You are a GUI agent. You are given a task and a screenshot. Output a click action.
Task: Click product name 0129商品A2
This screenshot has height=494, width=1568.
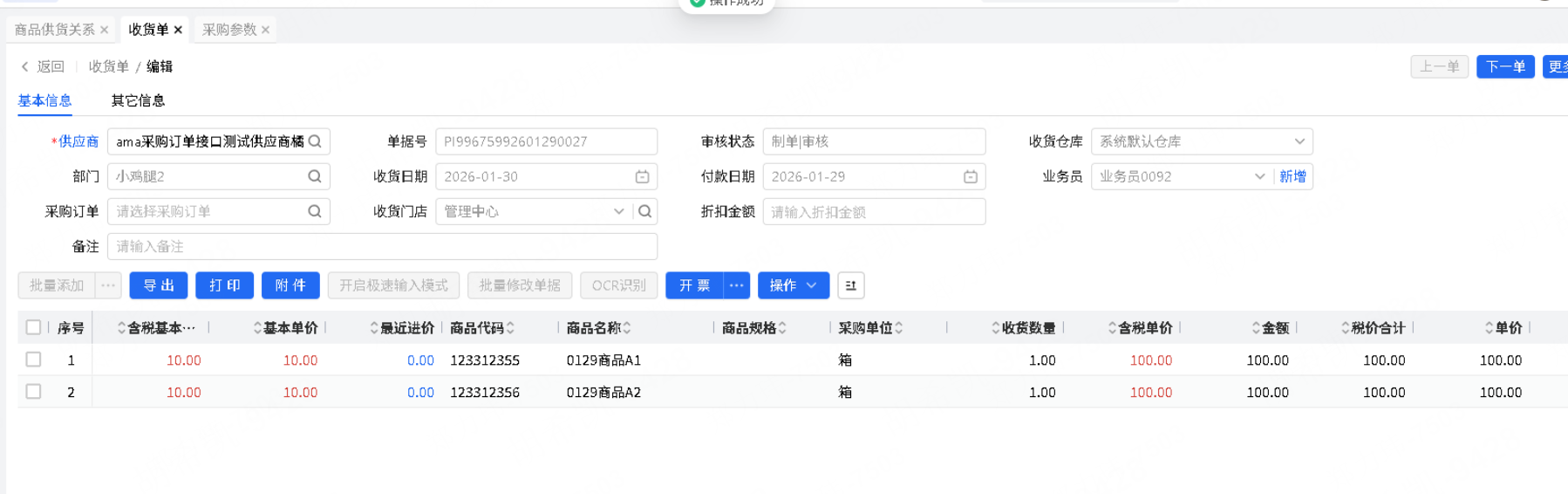(x=603, y=393)
